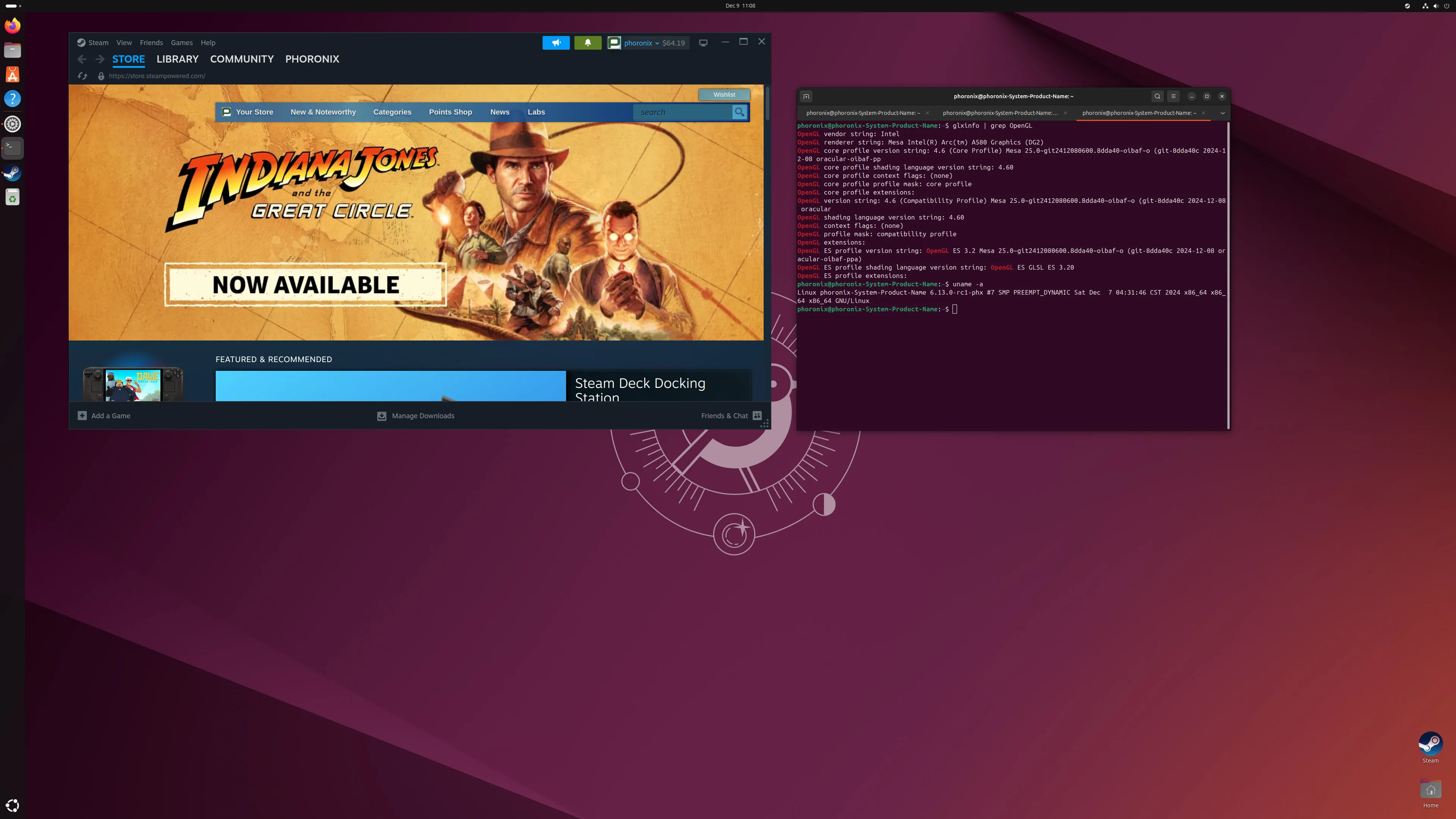Close the active third terminal tab
1456x819 pixels.
click(1203, 113)
